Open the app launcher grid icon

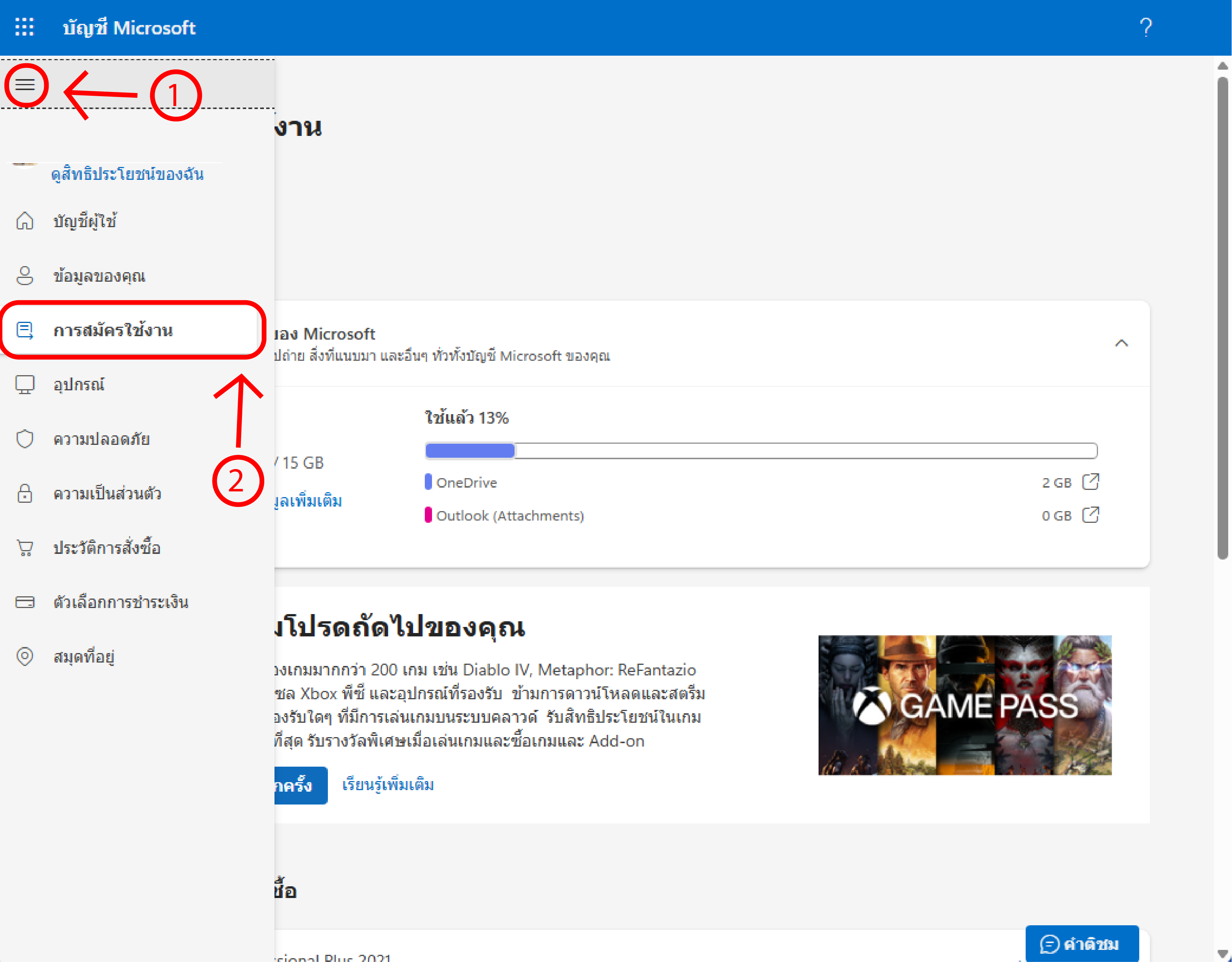point(24,27)
